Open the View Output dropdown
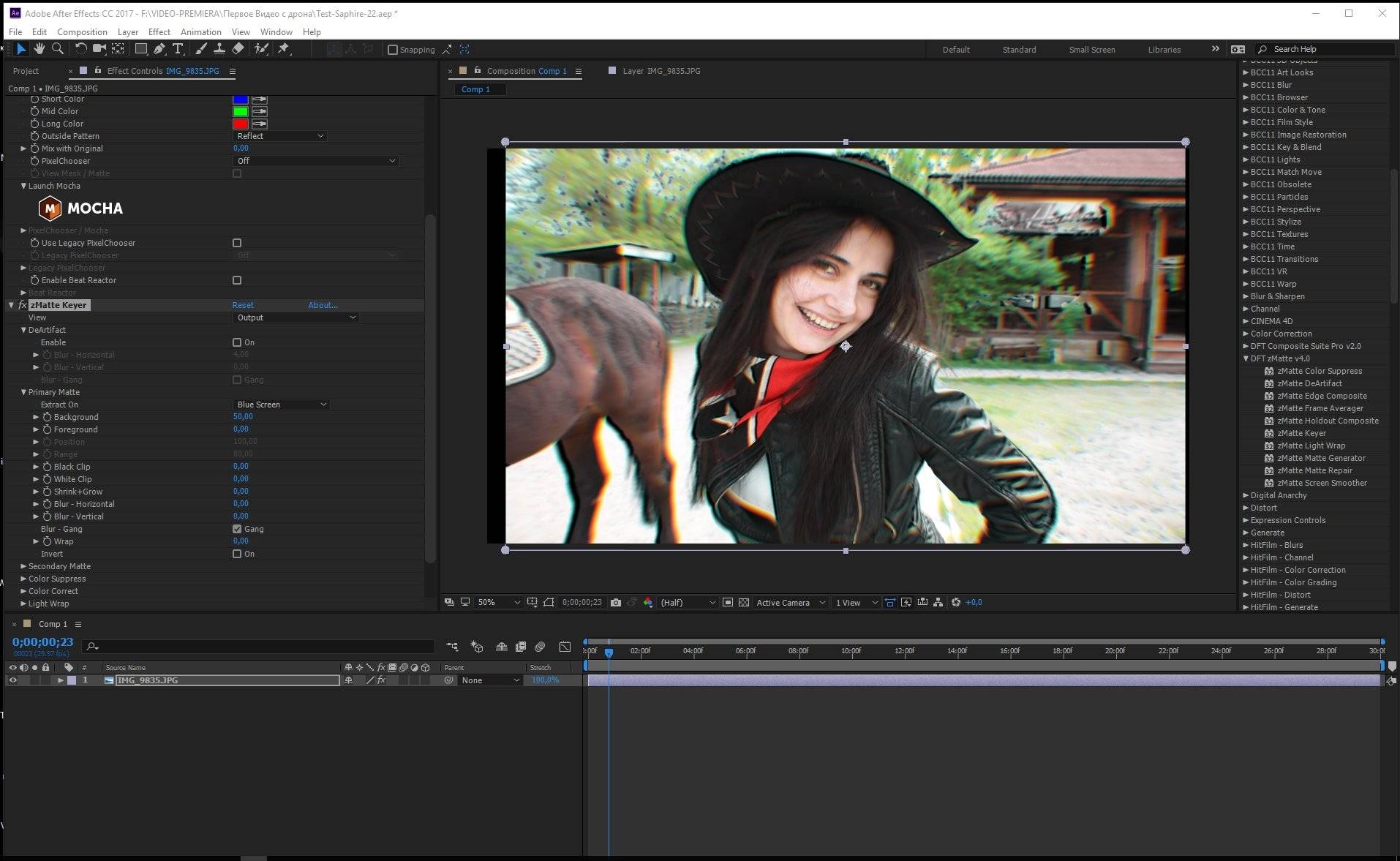 point(296,317)
